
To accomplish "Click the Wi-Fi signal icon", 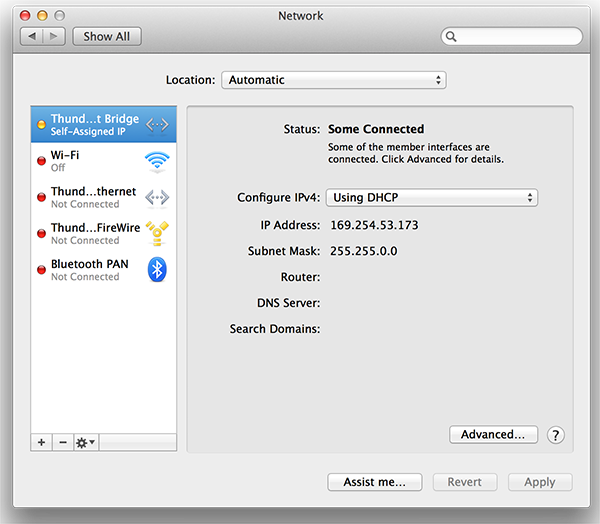I will point(157,161).
